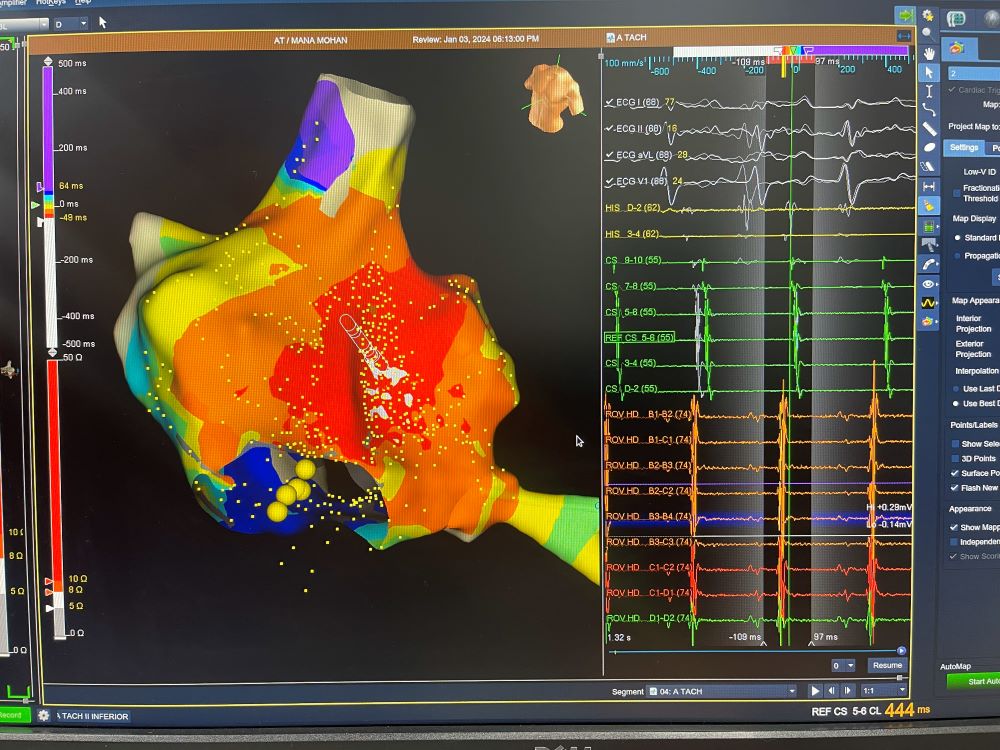Click the A TACH title icon
The height and width of the screenshot is (750, 1000).
click(610, 38)
